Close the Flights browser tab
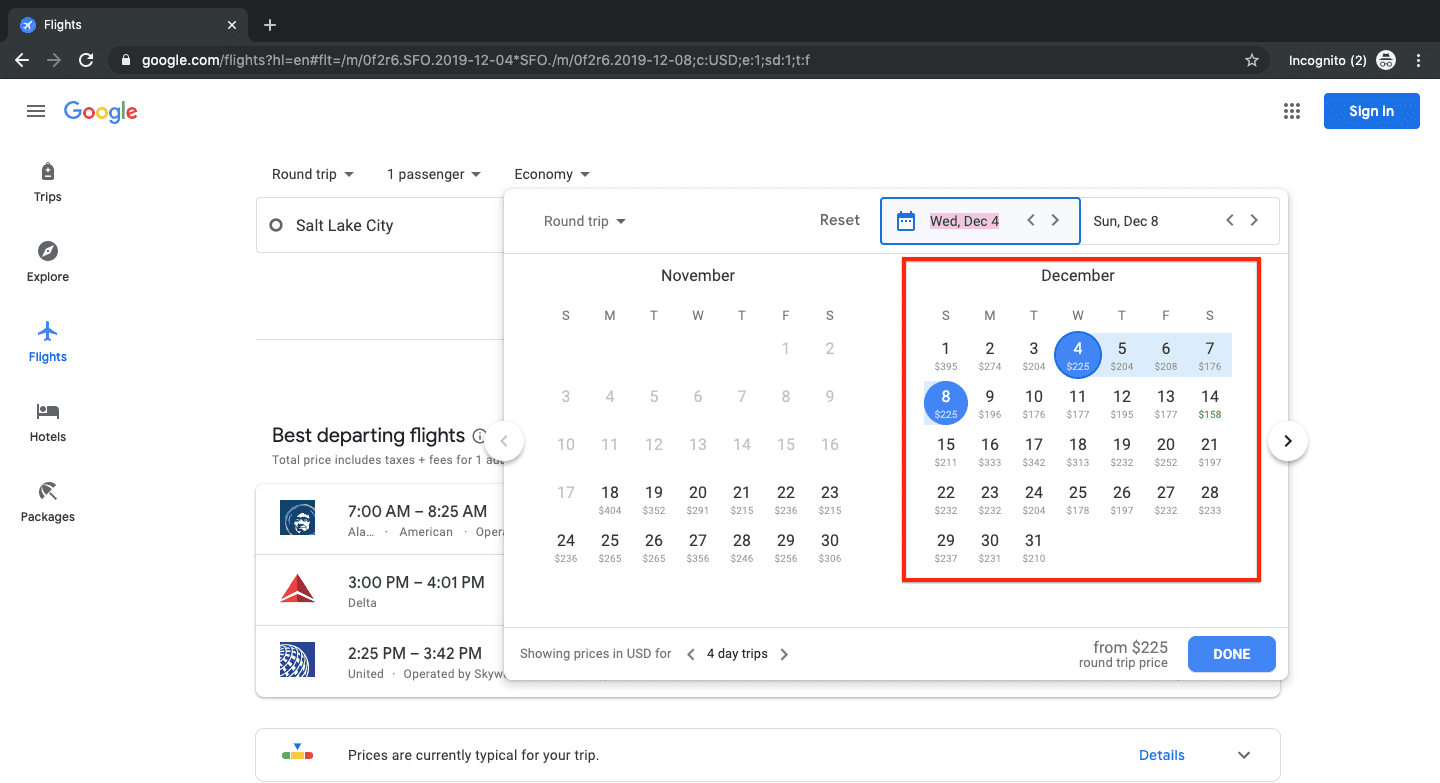 [x=232, y=25]
